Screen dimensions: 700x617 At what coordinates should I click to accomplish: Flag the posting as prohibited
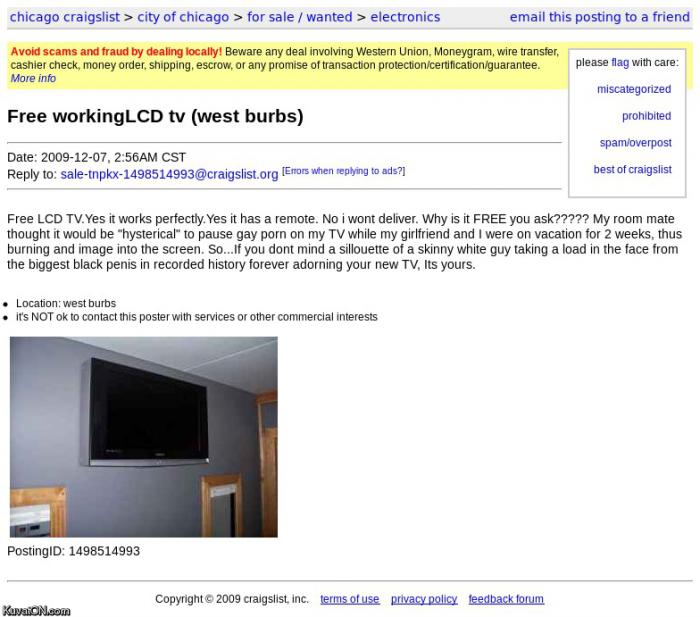(x=646, y=116)
